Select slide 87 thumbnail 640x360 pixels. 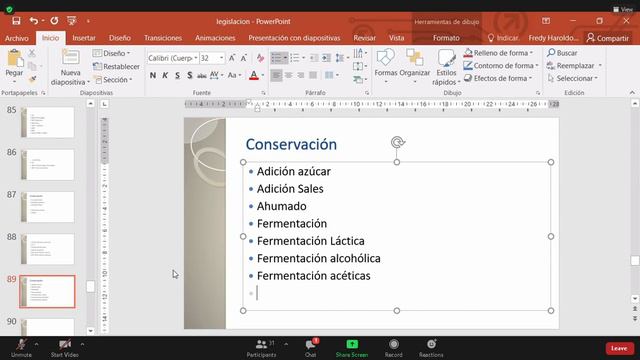point(48,207)
